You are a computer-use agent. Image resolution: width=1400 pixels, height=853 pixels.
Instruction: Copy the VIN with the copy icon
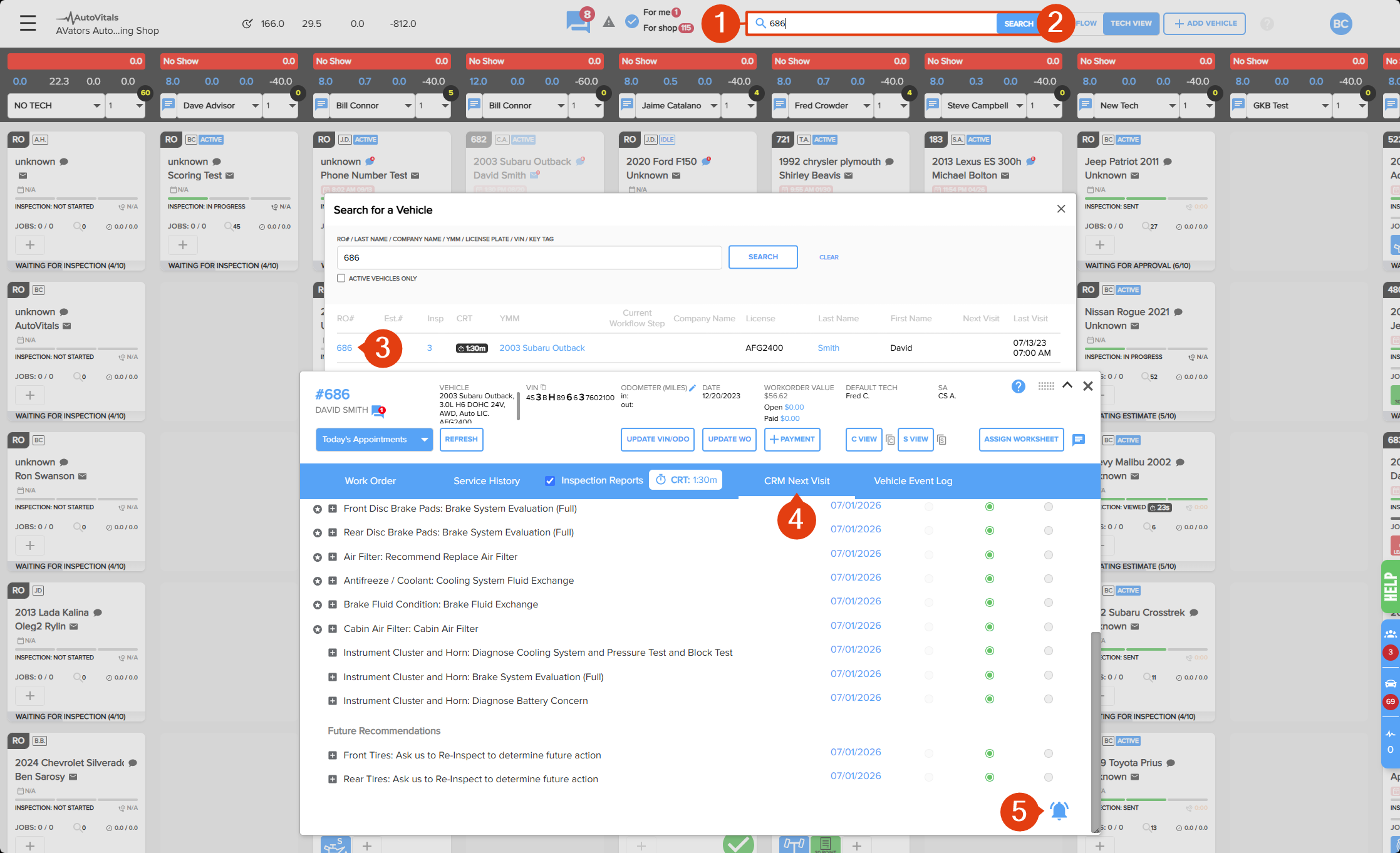(543, 388)
